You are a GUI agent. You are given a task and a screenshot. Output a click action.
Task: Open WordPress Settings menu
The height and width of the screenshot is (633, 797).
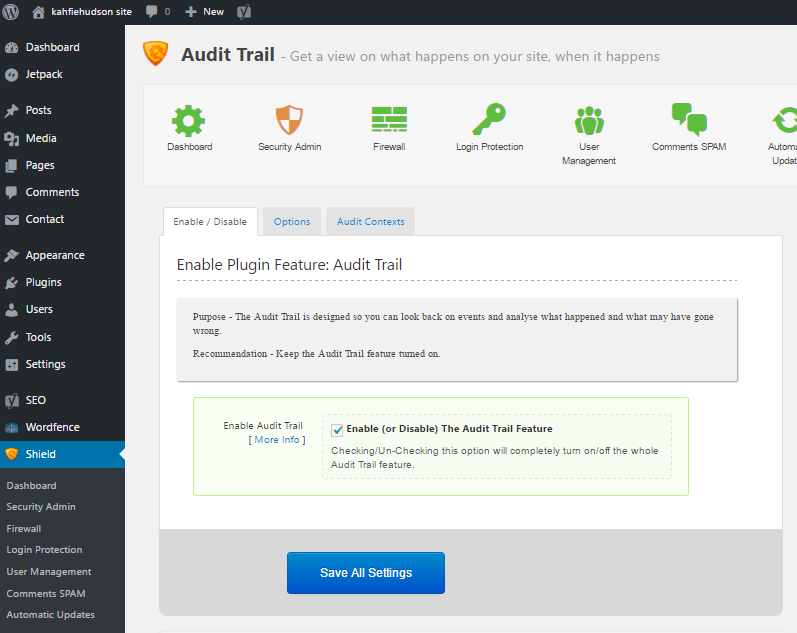(62, 364)
